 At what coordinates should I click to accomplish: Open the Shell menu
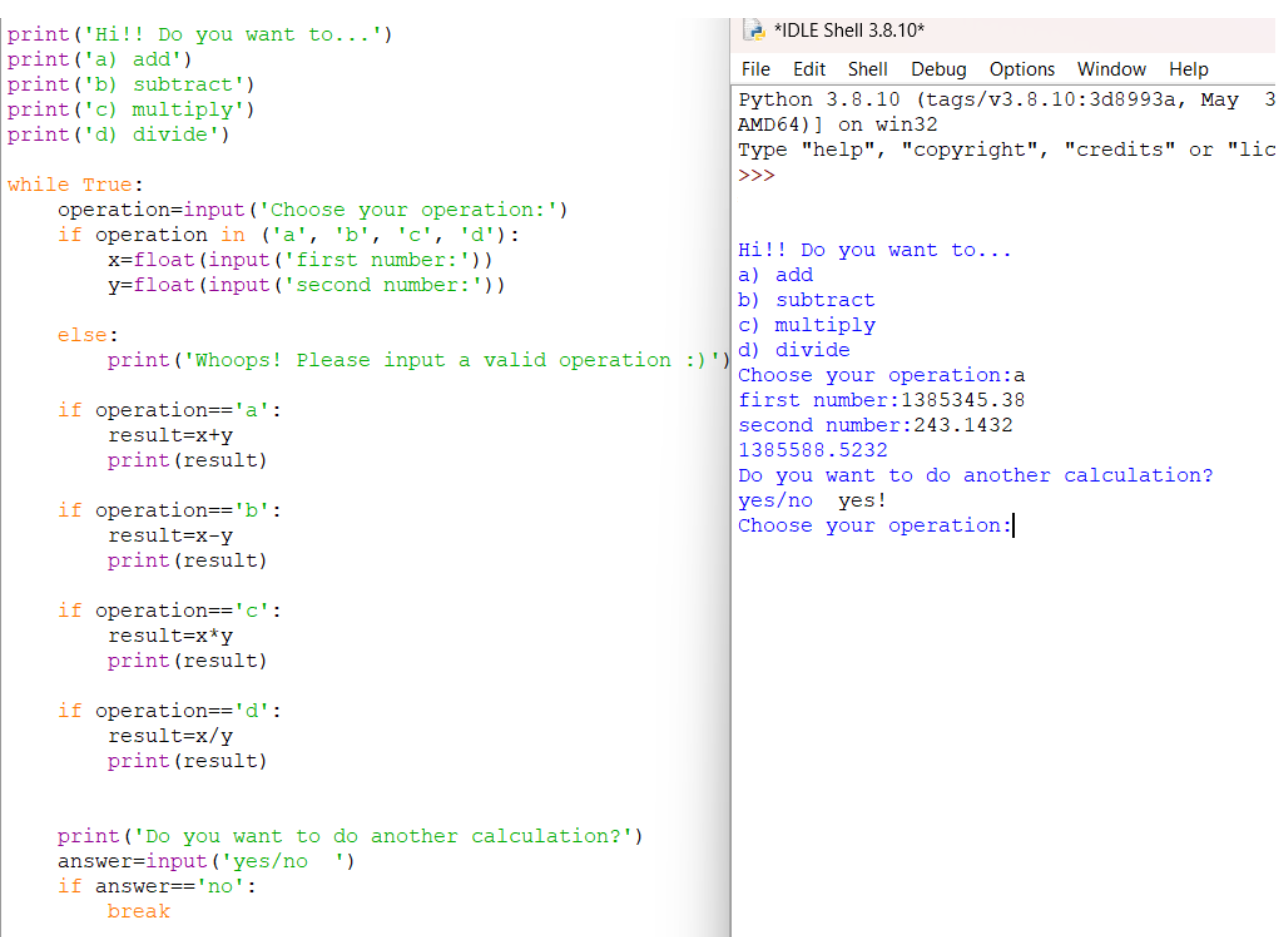point(866,69)
